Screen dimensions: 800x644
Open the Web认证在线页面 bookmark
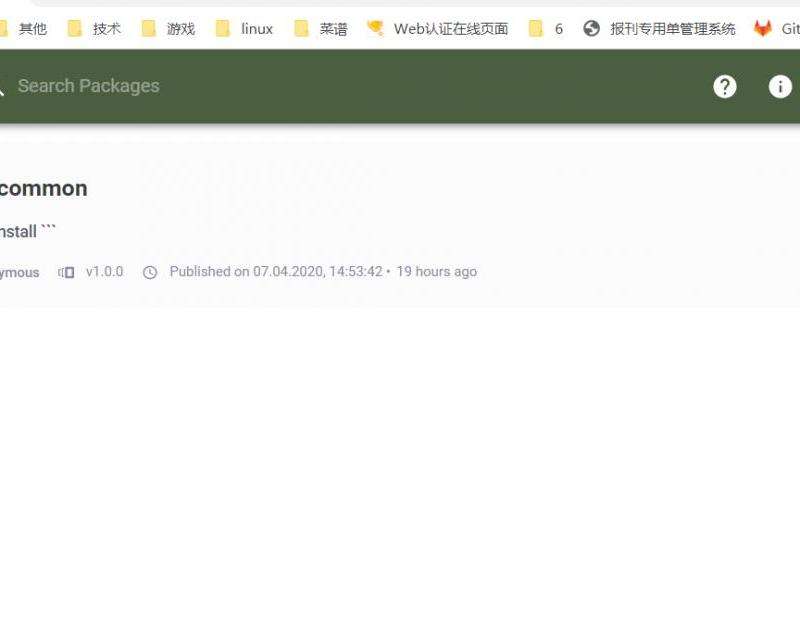438,29
